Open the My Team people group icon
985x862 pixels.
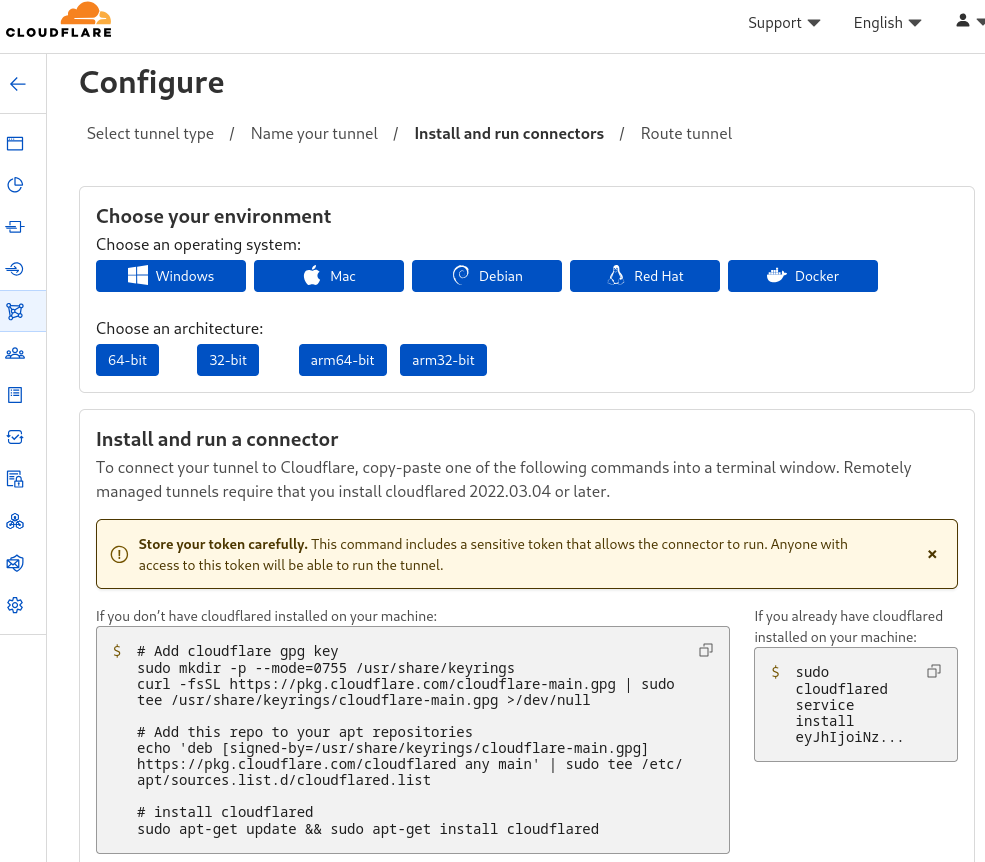pyautogui.click(x=15, y=353)
